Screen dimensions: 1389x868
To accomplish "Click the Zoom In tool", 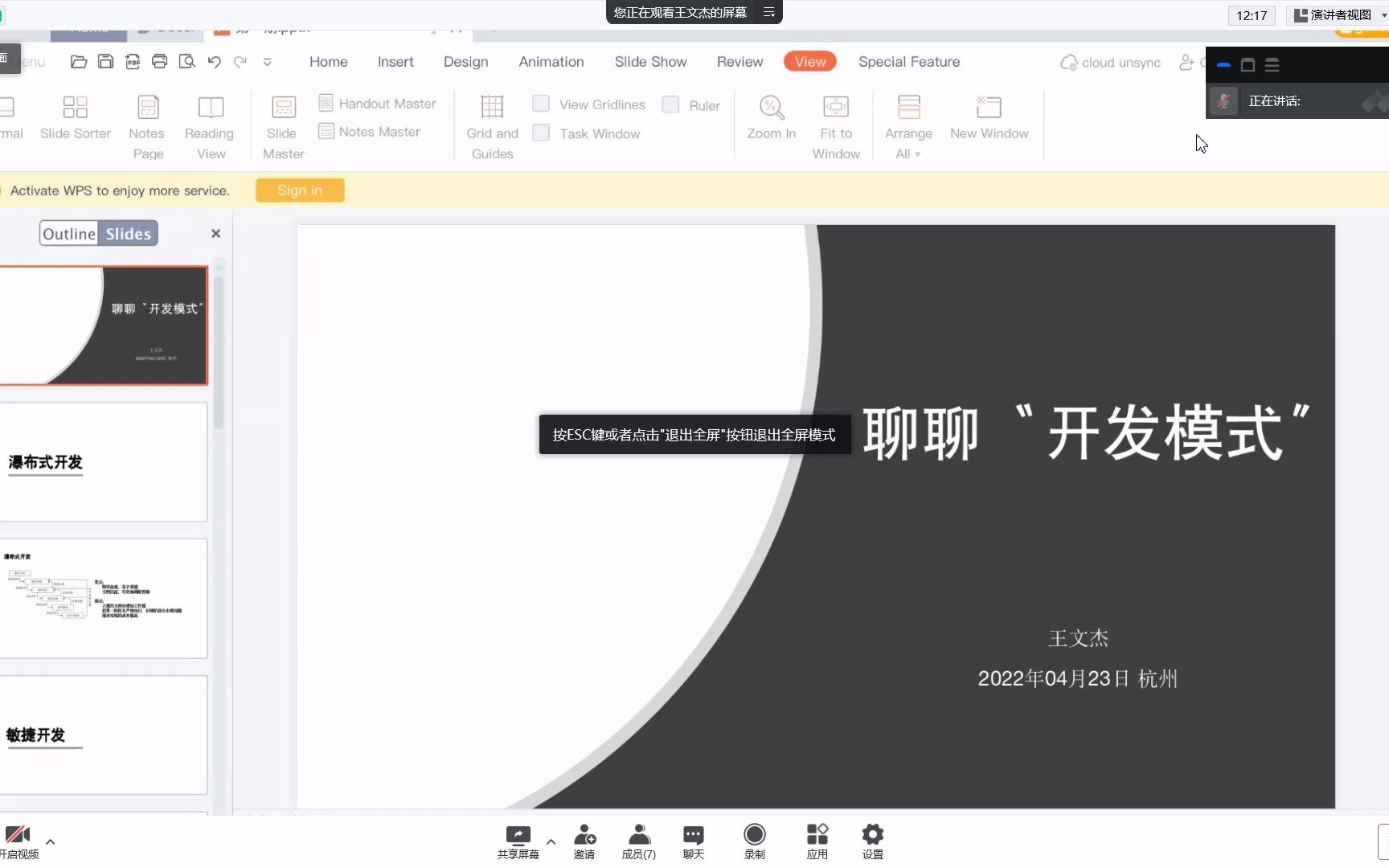I will coord(772,118).
